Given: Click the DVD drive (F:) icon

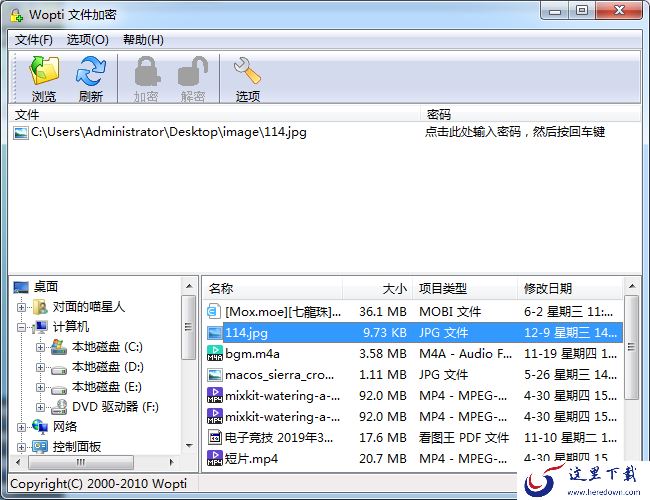Looking at the screenshot, I should 59,407.
